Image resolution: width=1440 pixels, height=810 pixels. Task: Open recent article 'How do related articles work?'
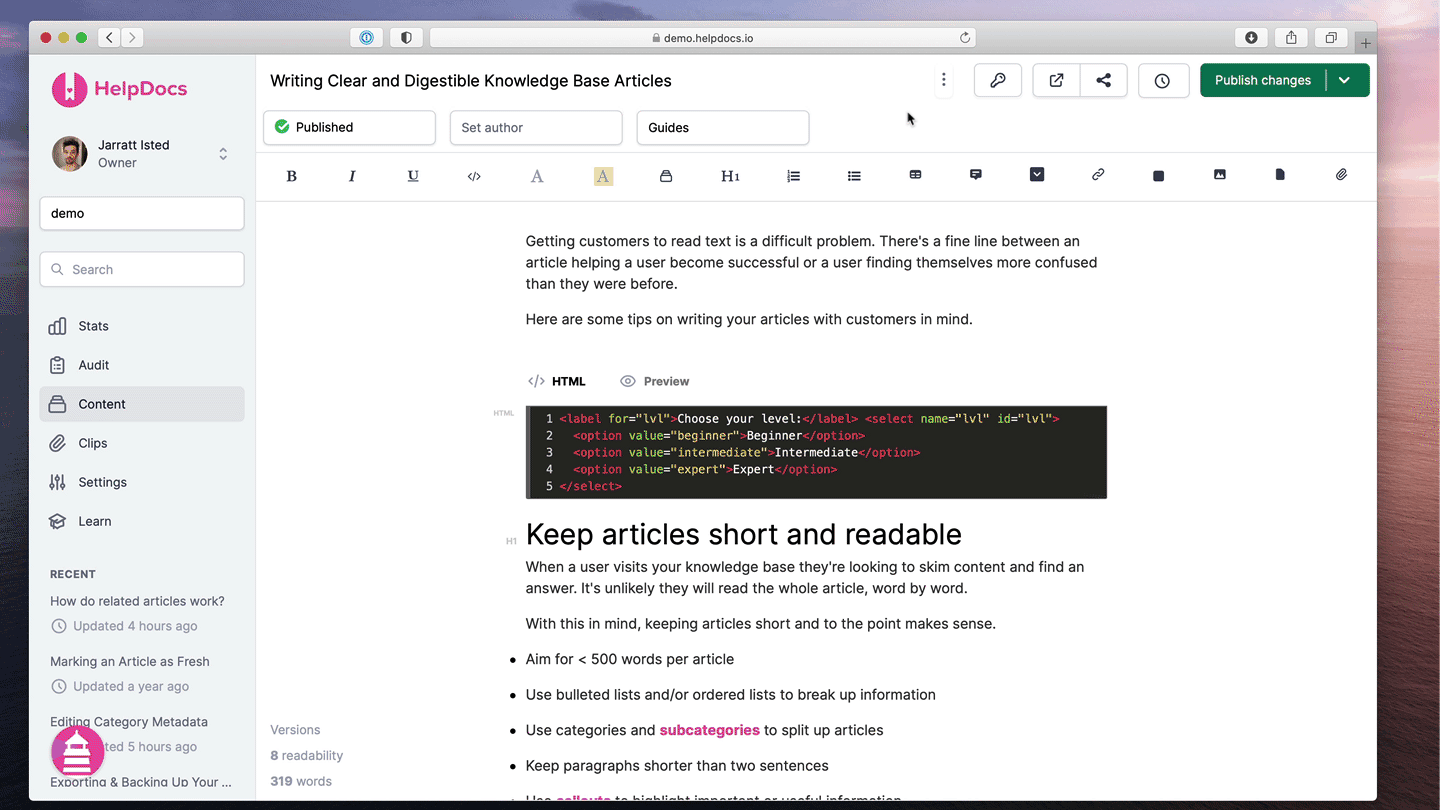[x=137, y=601]
